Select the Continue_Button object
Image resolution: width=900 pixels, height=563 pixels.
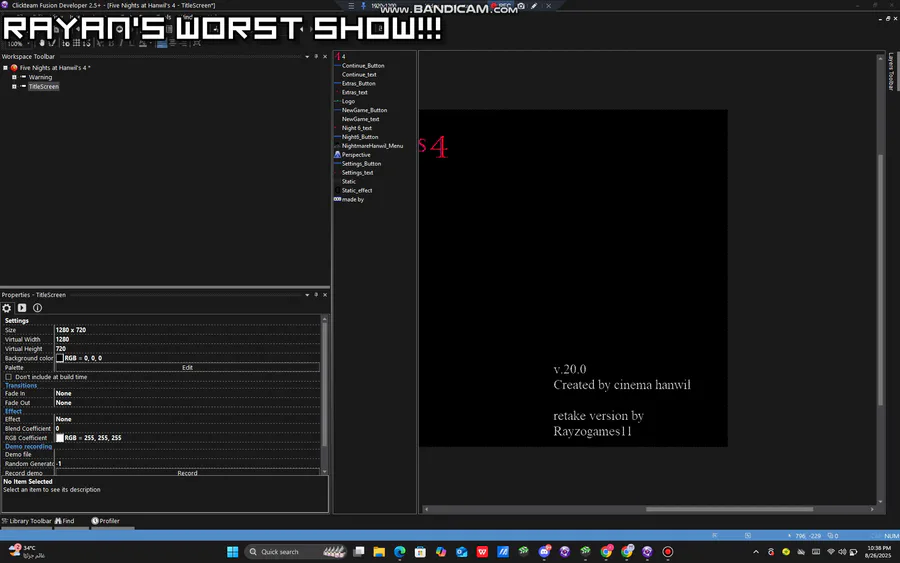(363, 66)
